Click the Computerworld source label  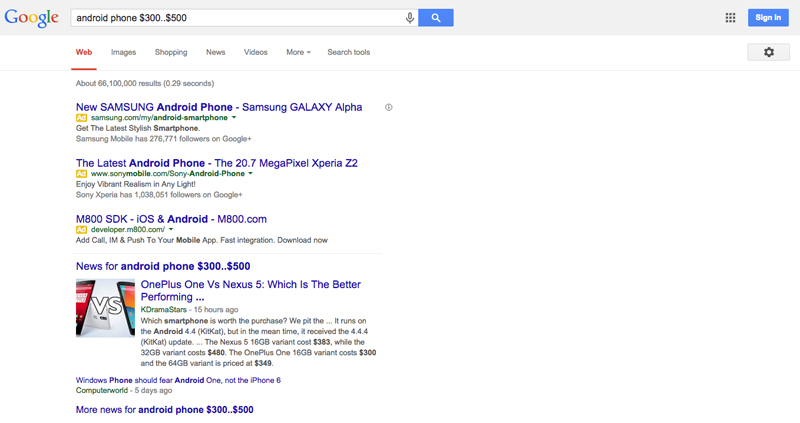[x=102, y=390]
